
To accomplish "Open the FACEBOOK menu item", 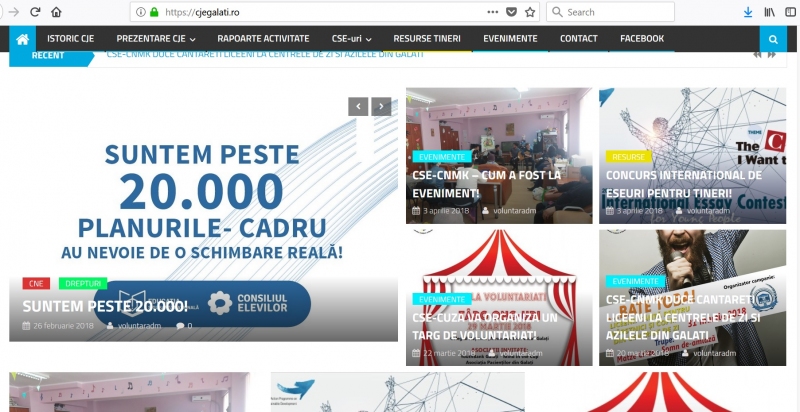I will coord(642,39).
